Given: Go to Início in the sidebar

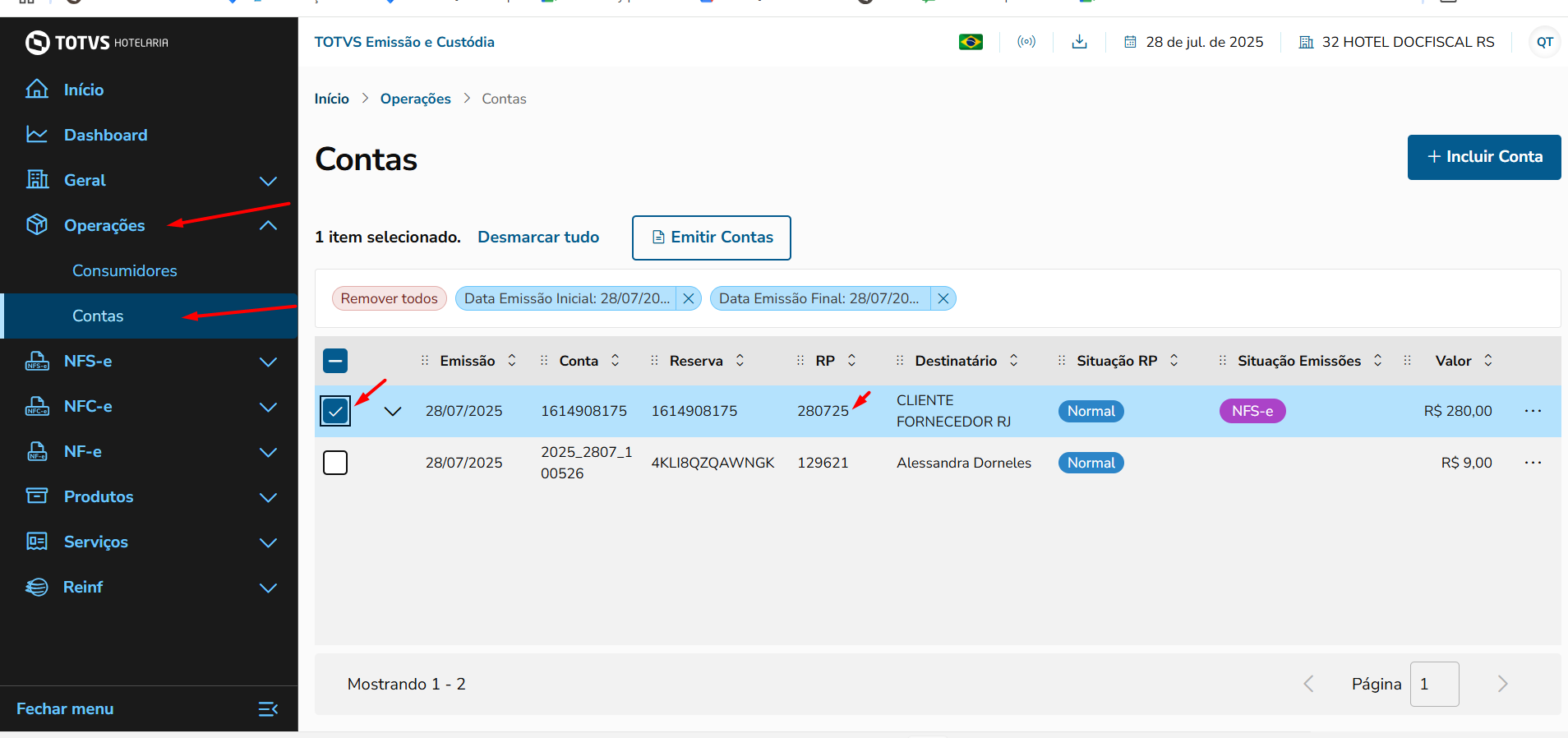Looking at the screenshot, I should [84, 90].
